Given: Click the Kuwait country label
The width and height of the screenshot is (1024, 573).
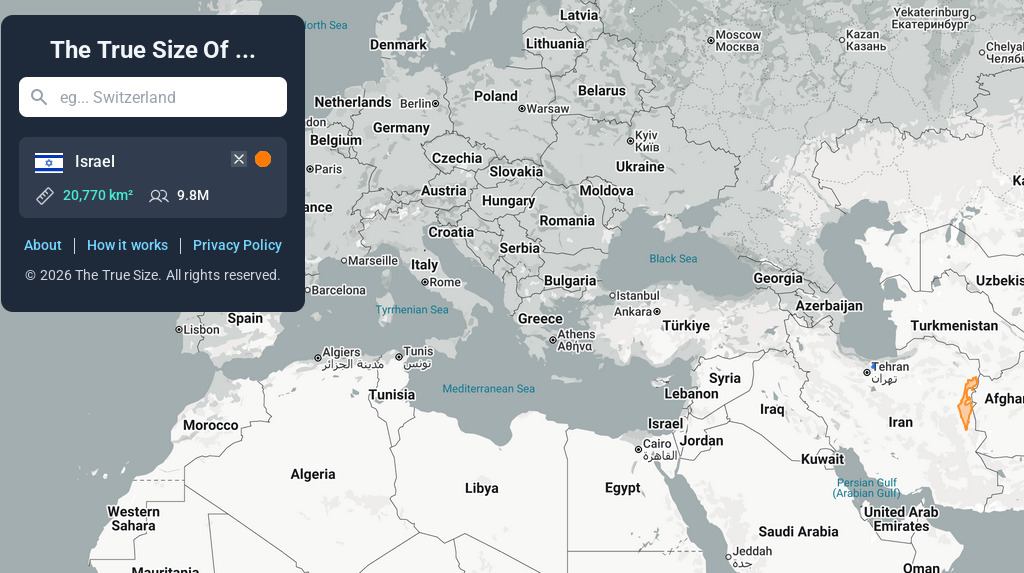Looking at the screenshot, I should coord(823,459).
